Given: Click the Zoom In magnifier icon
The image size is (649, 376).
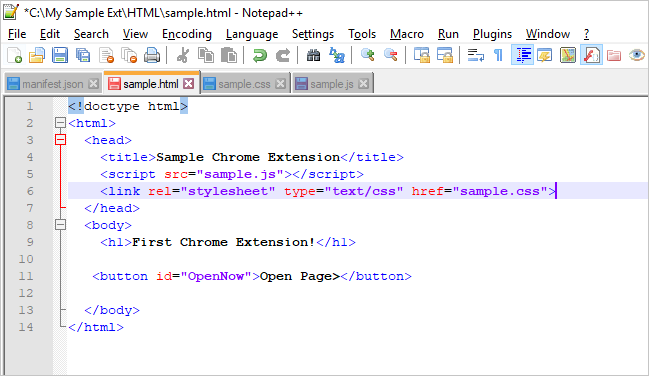Looking at the screenshot, I should point(368,55).
